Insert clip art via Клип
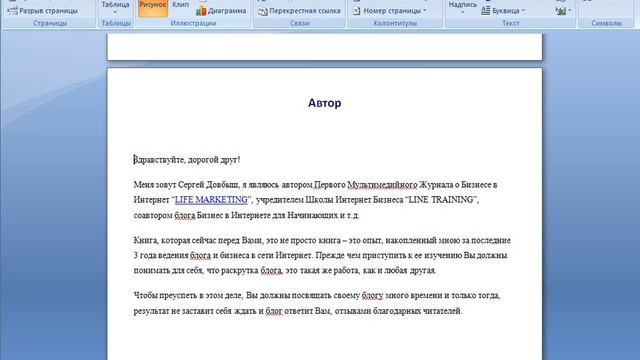 click(x=180, y=5)
